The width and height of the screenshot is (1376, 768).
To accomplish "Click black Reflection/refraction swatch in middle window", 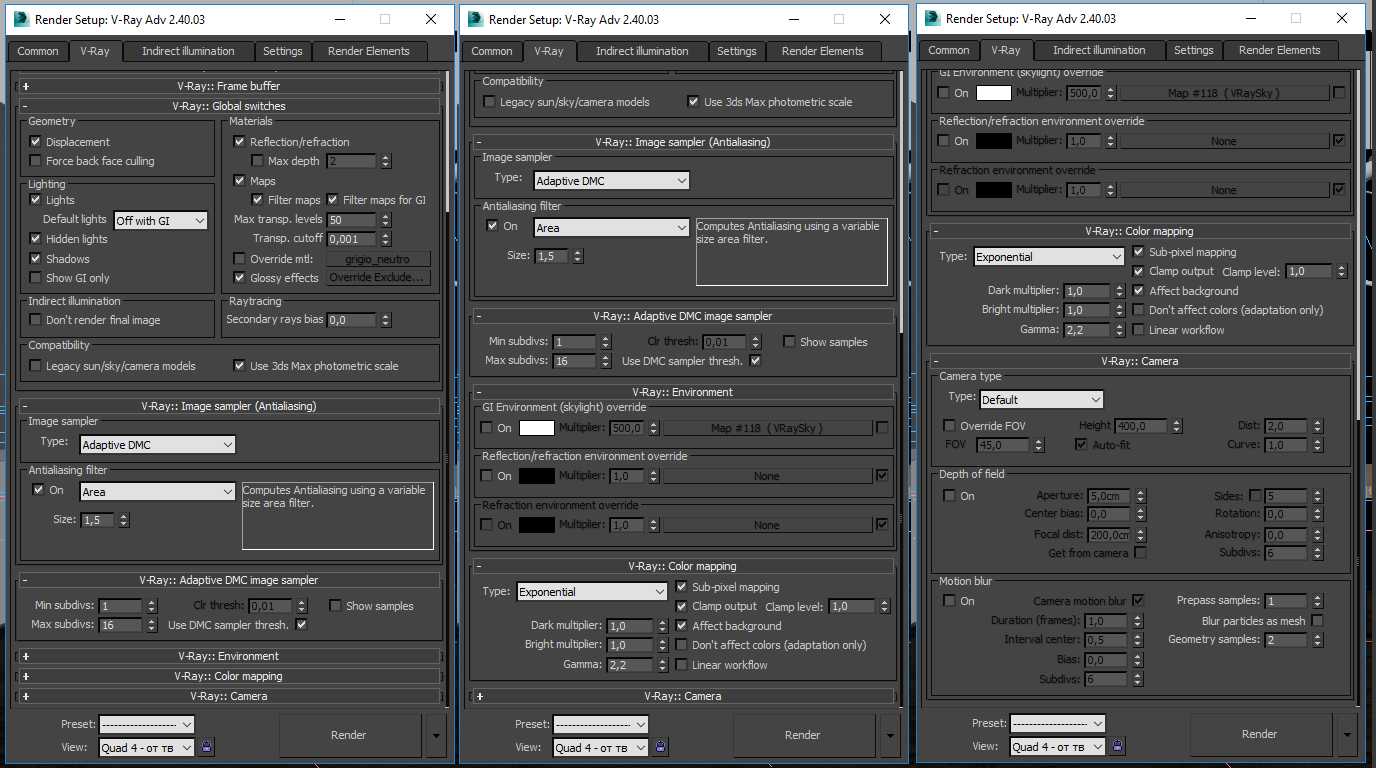I will pyautogui.click(x=537, y=476).
